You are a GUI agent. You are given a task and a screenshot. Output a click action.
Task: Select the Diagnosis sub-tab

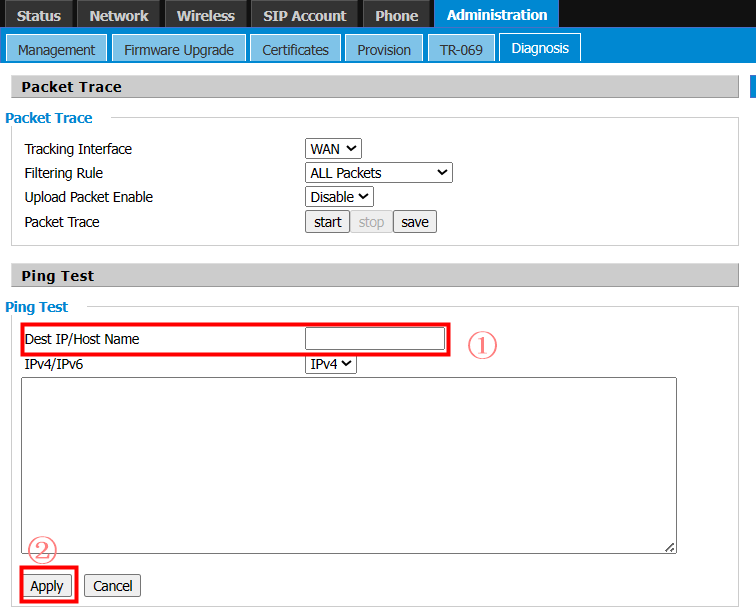click(540, 48)
